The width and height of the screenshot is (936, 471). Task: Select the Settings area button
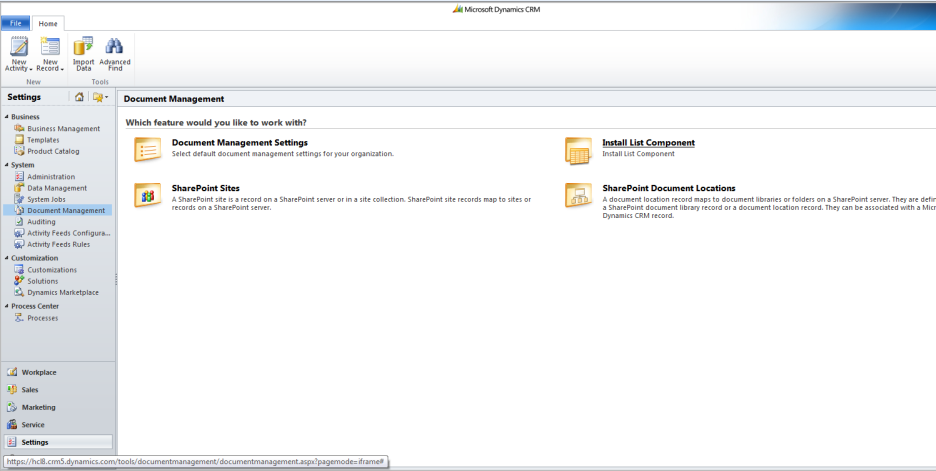click(58, 442)
